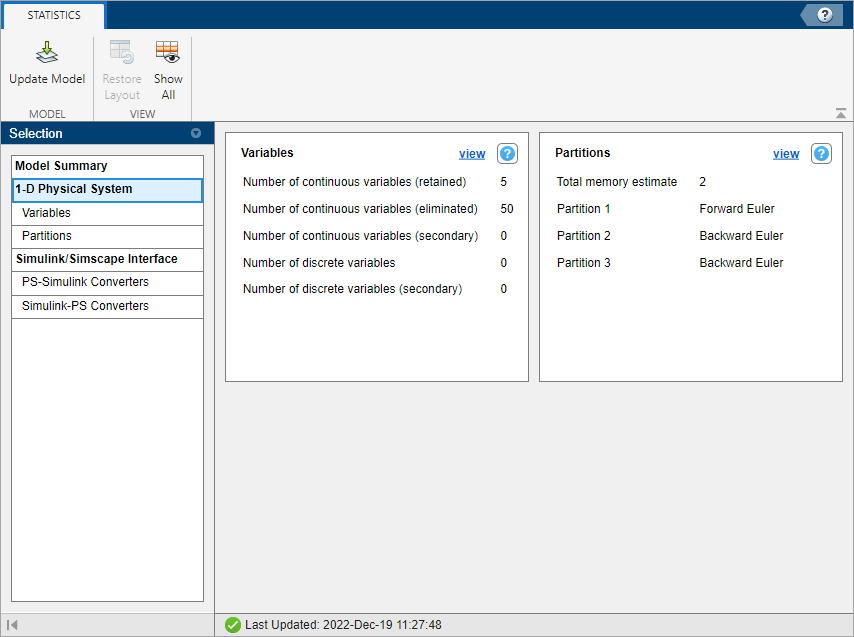Click the view link in Partitions panel
The height and width of the screenshot is (637, 854).
click(786, 154)
